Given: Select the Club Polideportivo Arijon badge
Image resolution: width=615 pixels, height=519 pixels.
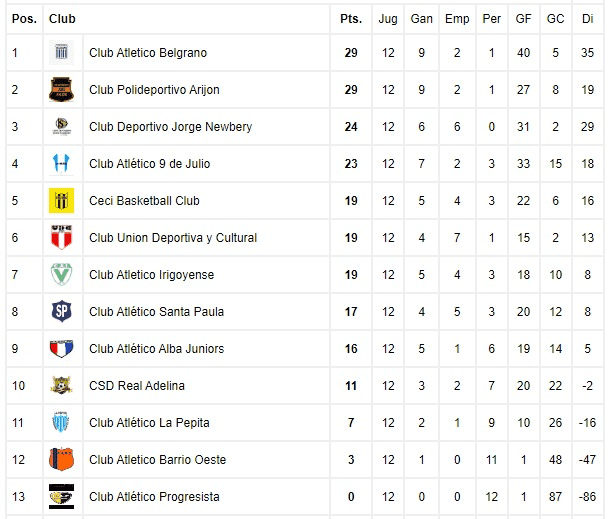Looking at the screenshot, I should (62, 89).
